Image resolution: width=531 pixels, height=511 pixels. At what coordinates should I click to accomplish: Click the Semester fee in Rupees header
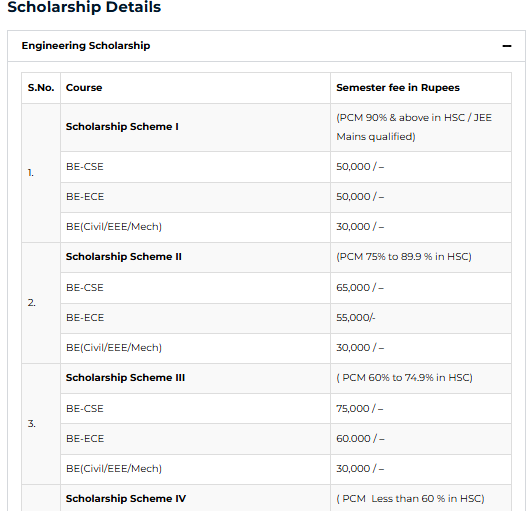click(x=398, y=88)
